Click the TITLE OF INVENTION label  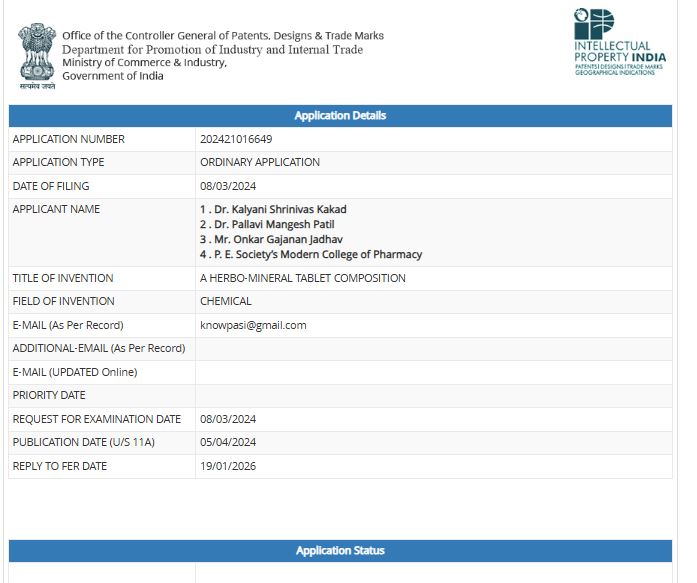pyautogui.click(x=63, y=278)
